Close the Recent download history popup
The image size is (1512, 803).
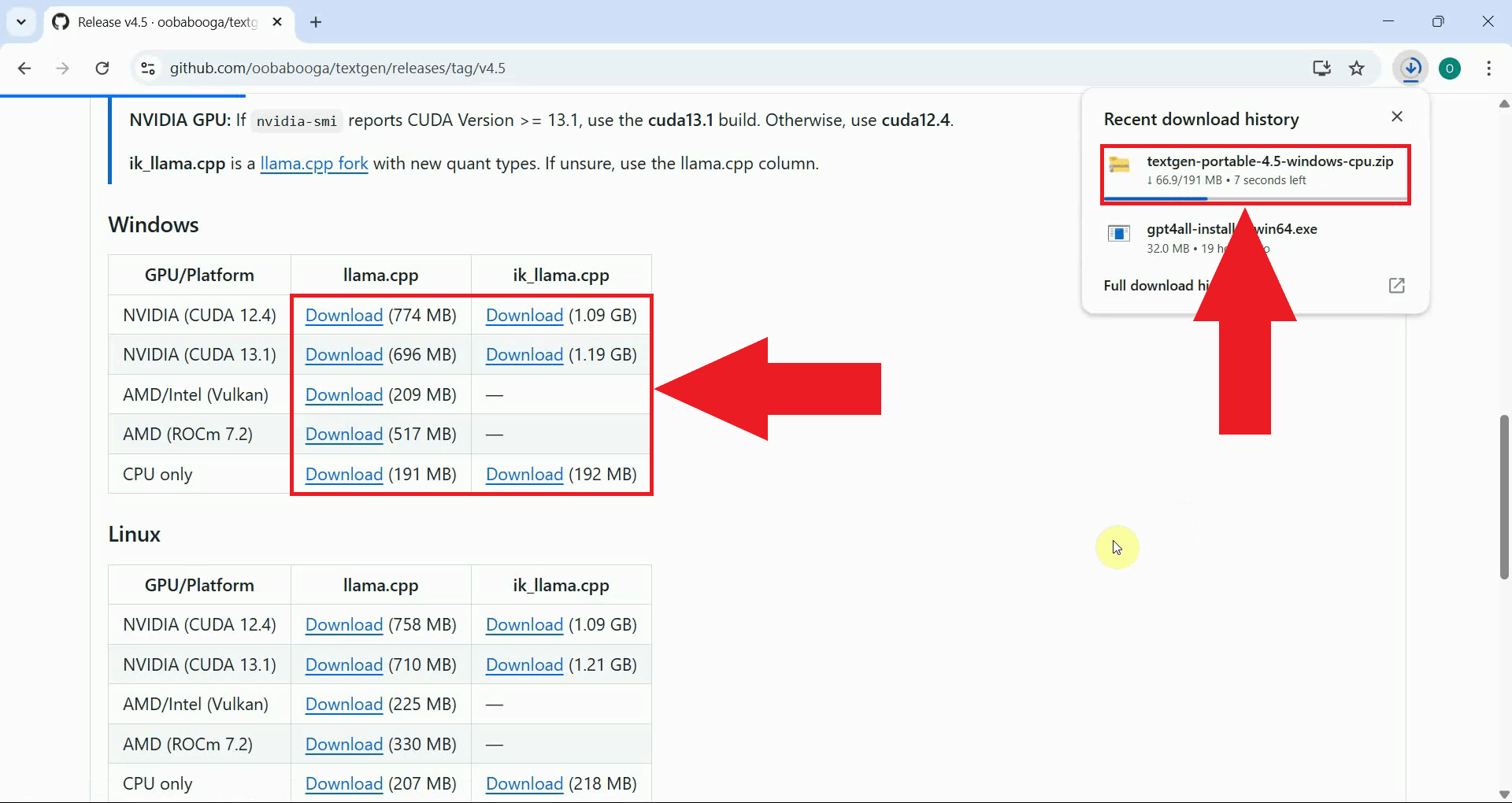click(1397, 117)
